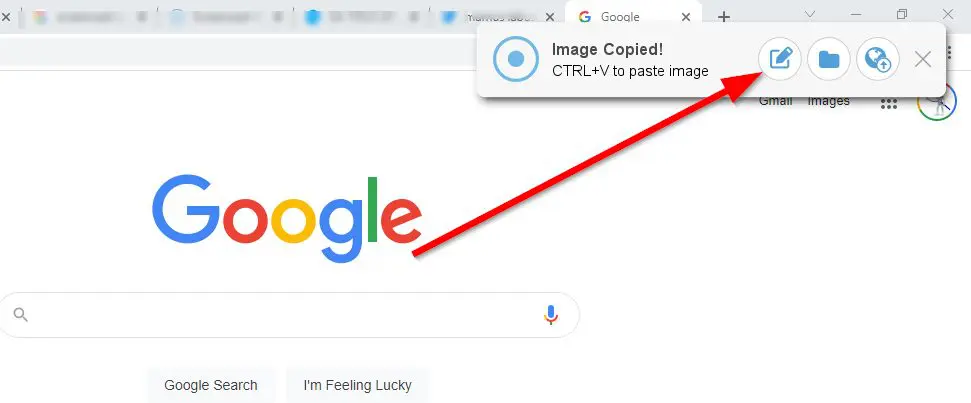Viewport: 971px width, 403px height.
Task: Dismiss the Image Copied notification
Action: (x=923, y=59)
